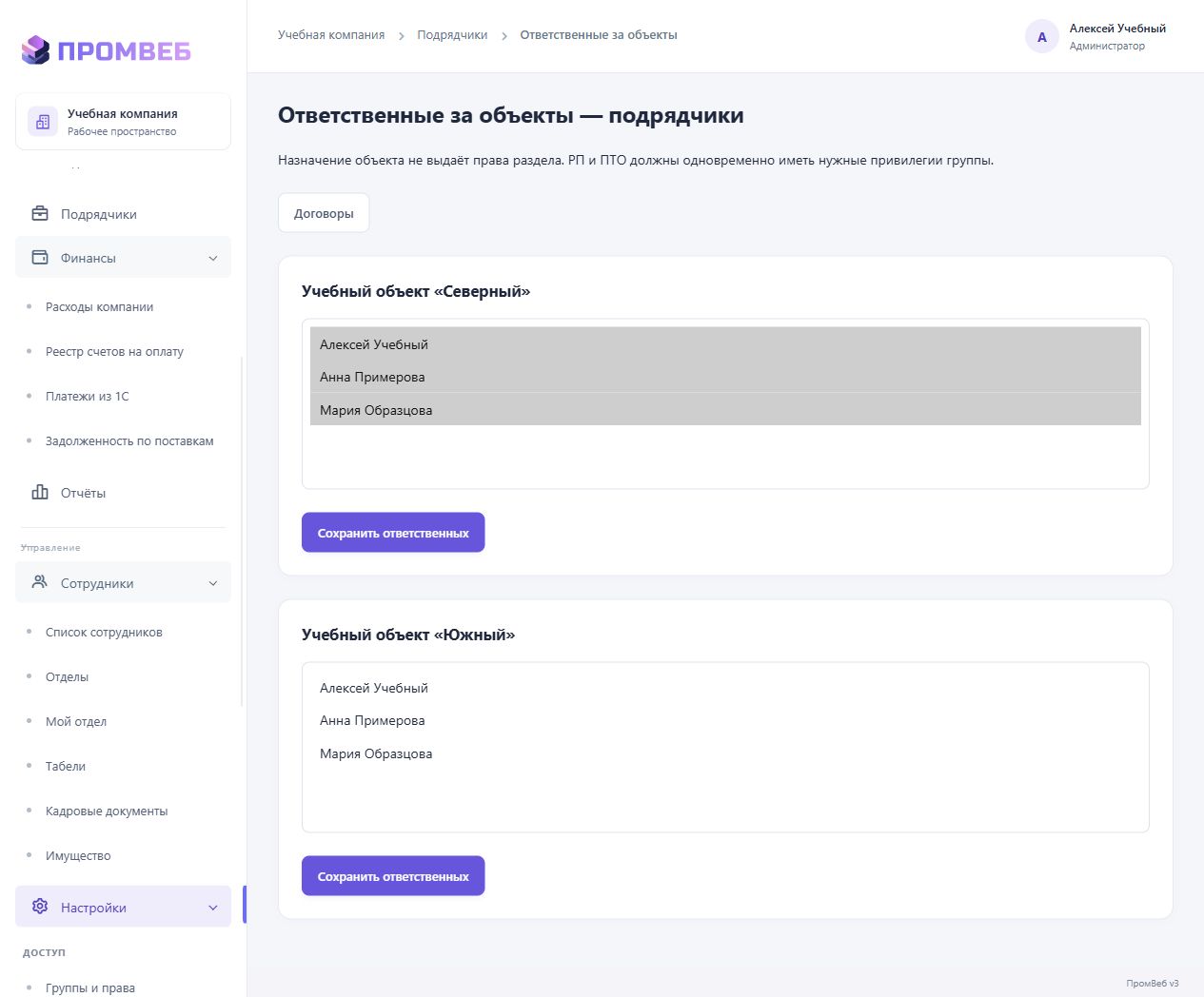Collapse the Финансы section chevron
1204x997 pixels.
coord(213,258)
